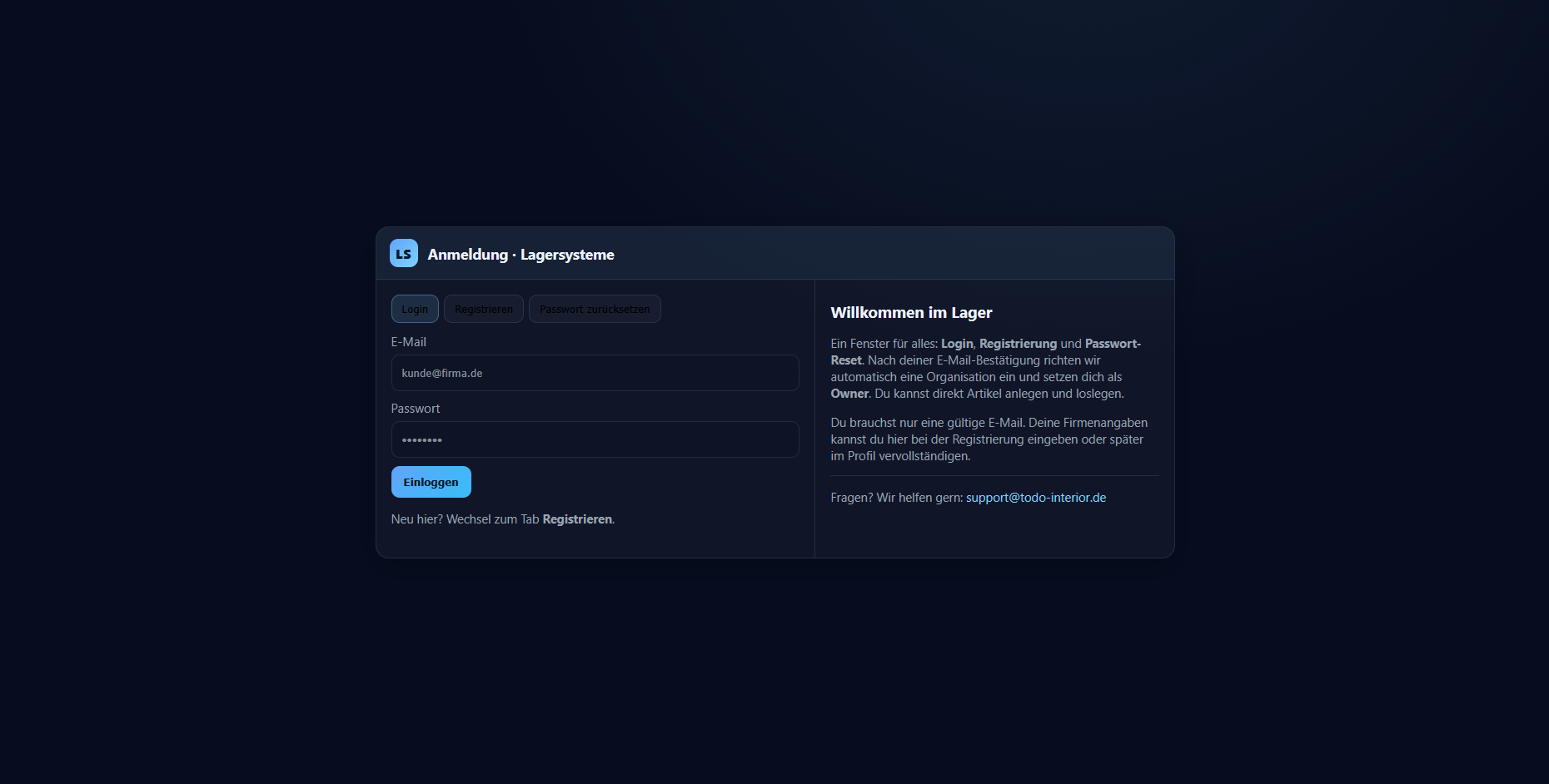This screenshot has width=1549, height=784.
Task: Click the E-Mail field label
Action: [409, 342]
